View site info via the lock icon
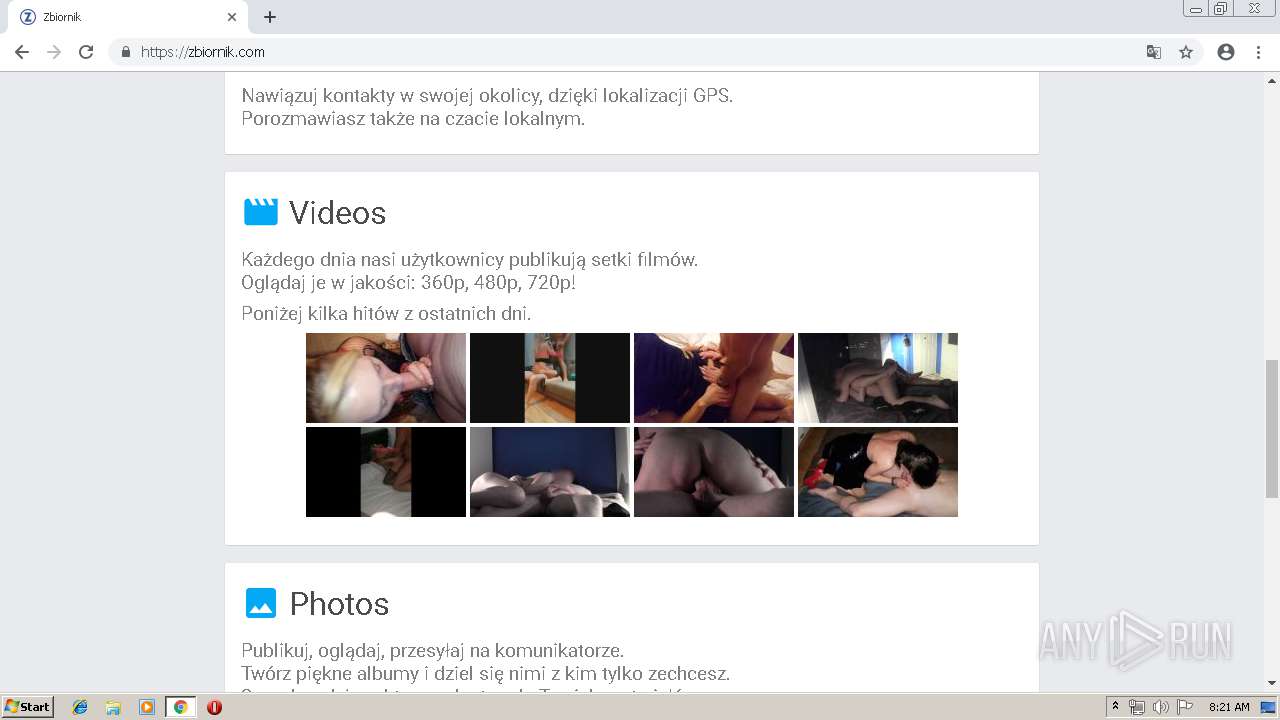This screenshot has height=720, width=1280. pos(126,52)
